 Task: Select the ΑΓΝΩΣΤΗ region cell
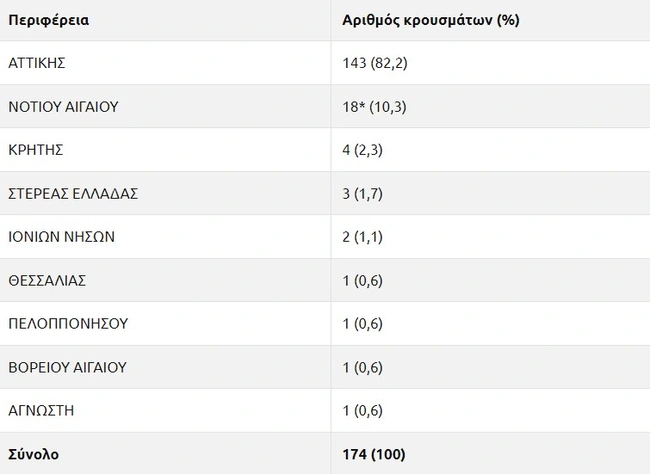[x=40, y=410]
